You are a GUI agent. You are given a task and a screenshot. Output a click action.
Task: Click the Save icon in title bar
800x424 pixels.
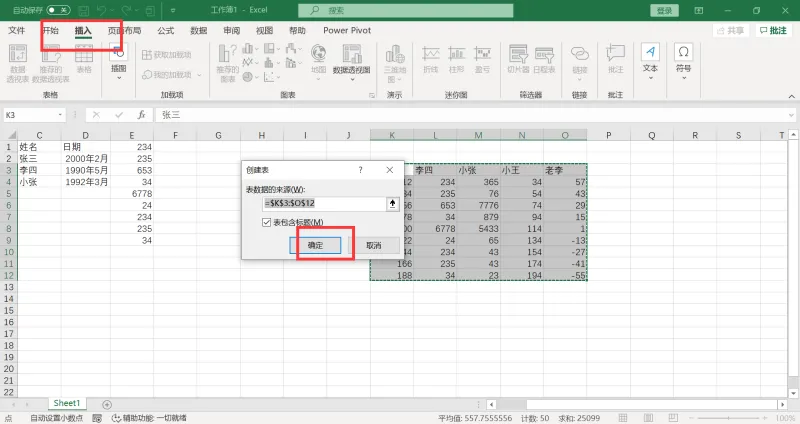pos(84,10)
